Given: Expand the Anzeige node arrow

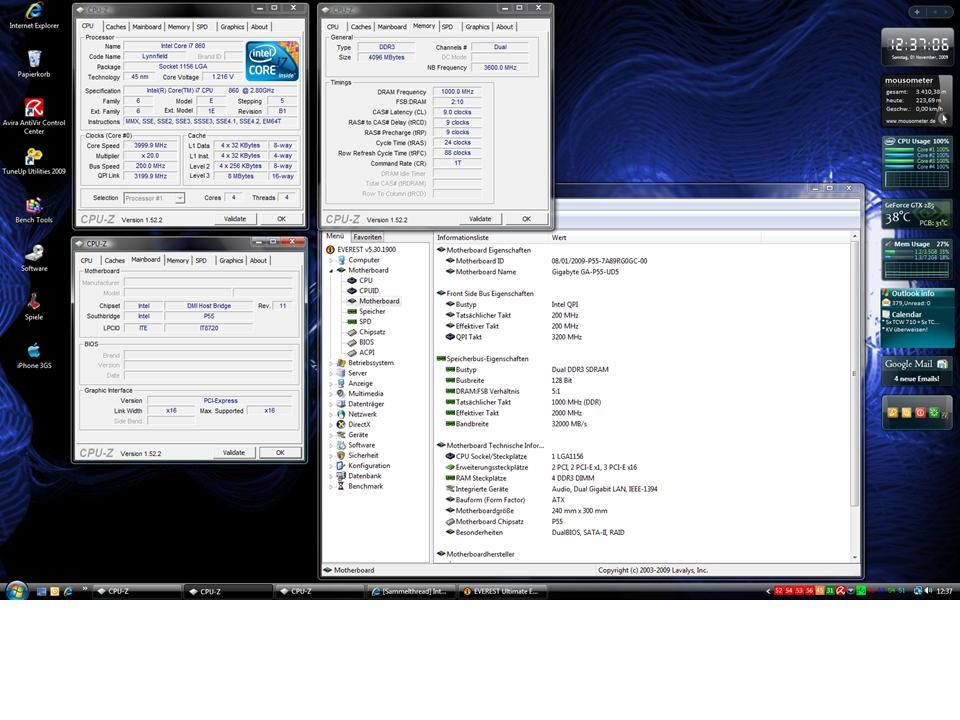Looking at the screenshot, I should click(x=331, y=384).
